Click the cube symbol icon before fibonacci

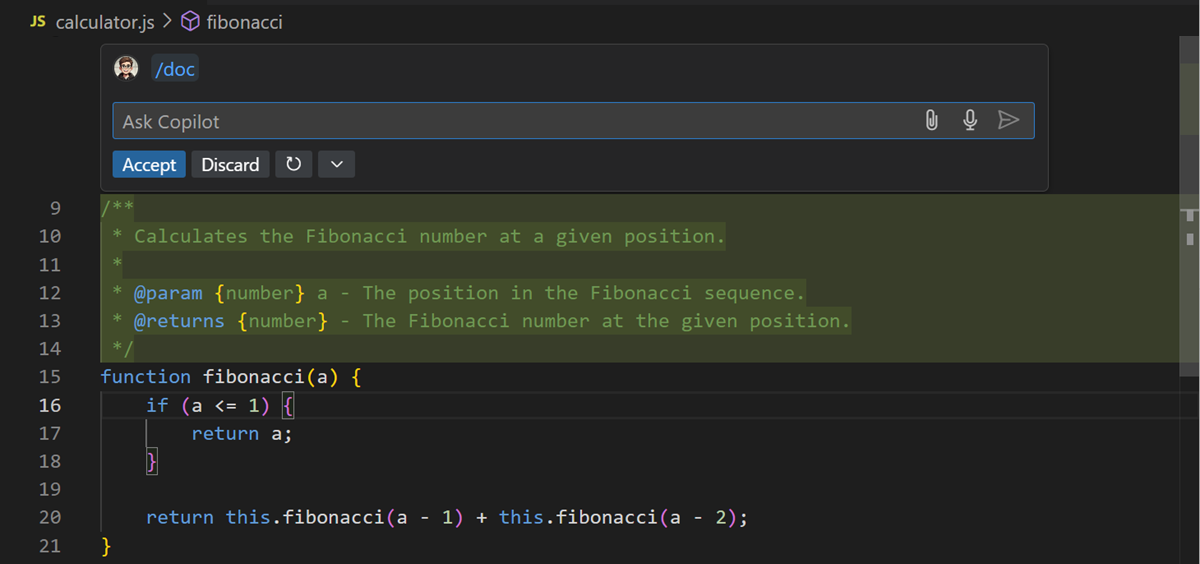[190, 21]
